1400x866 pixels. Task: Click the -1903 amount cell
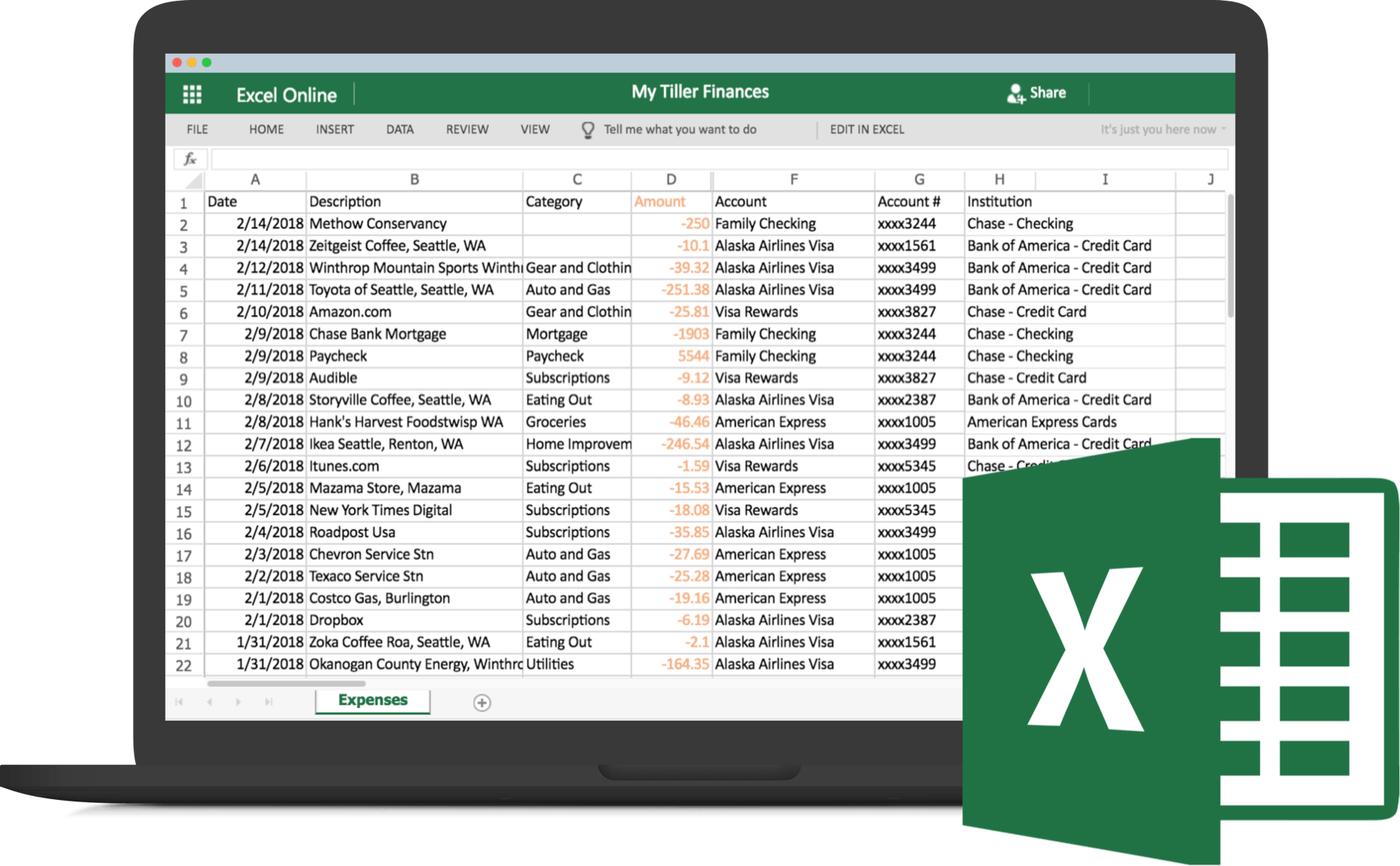(x=671, y=334)
